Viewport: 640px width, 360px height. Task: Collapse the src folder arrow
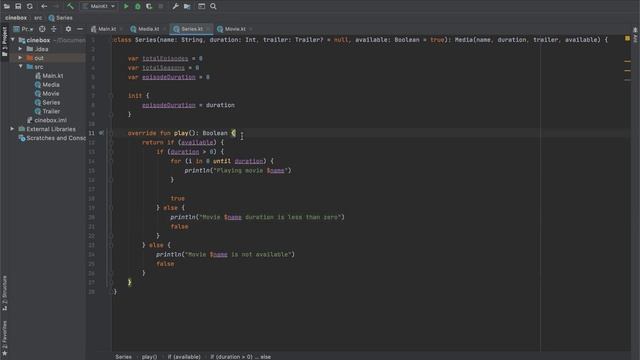20,67
